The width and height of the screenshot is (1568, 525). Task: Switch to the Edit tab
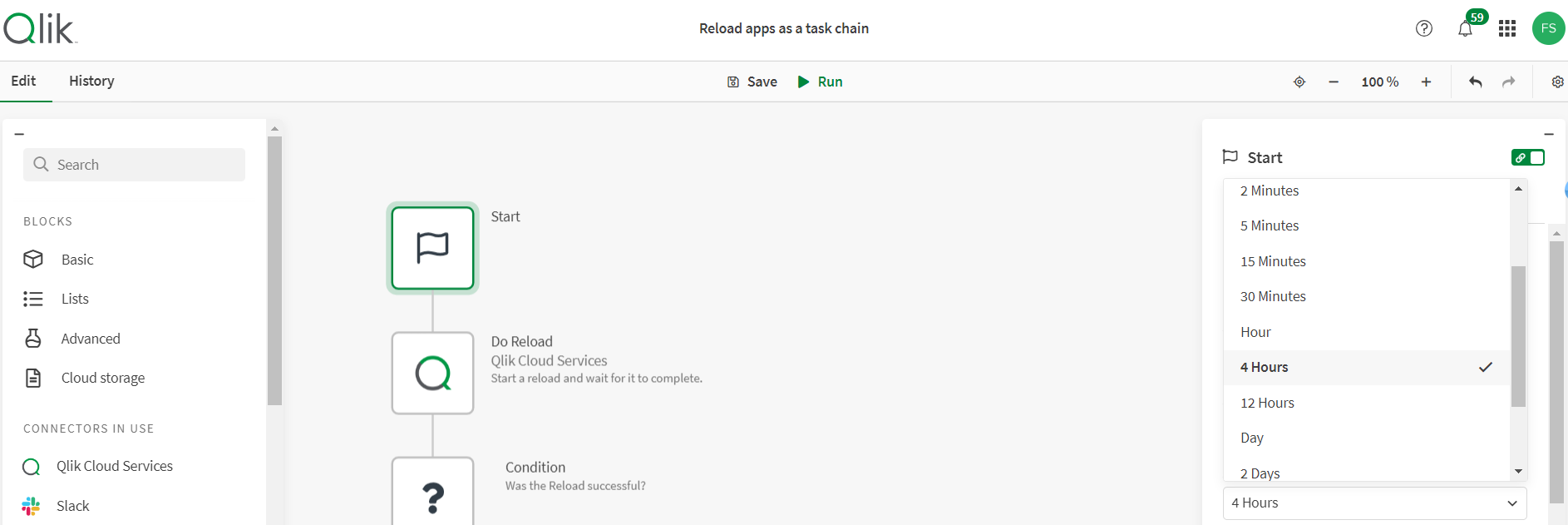[23, 81]
